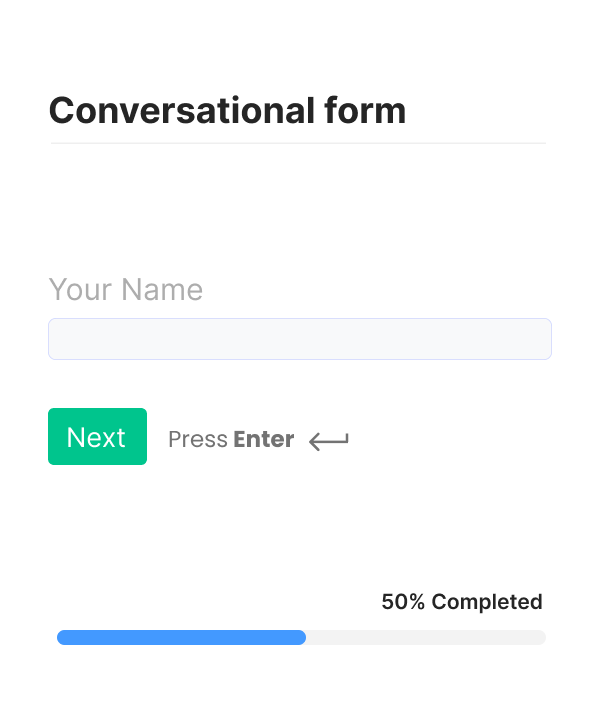Select the "Press Enter" hint text
The height and width of the screenshot is (720, 600).
click(231, 439)
